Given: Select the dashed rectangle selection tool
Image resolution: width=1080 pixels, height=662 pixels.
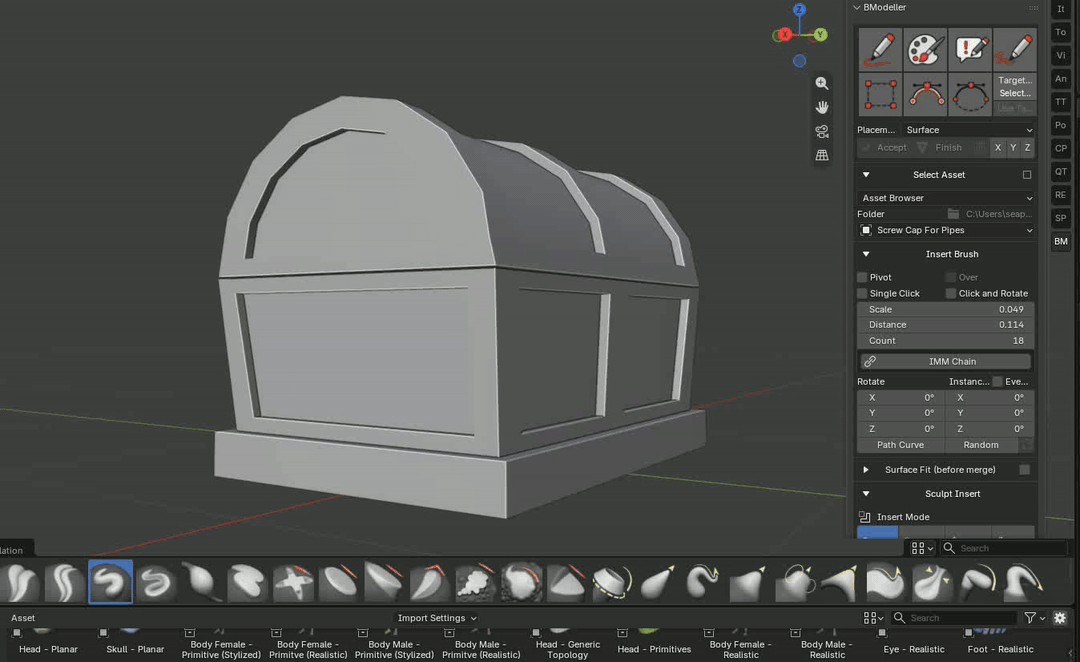Looking at the screenshot, I should [x=880, y=94].
